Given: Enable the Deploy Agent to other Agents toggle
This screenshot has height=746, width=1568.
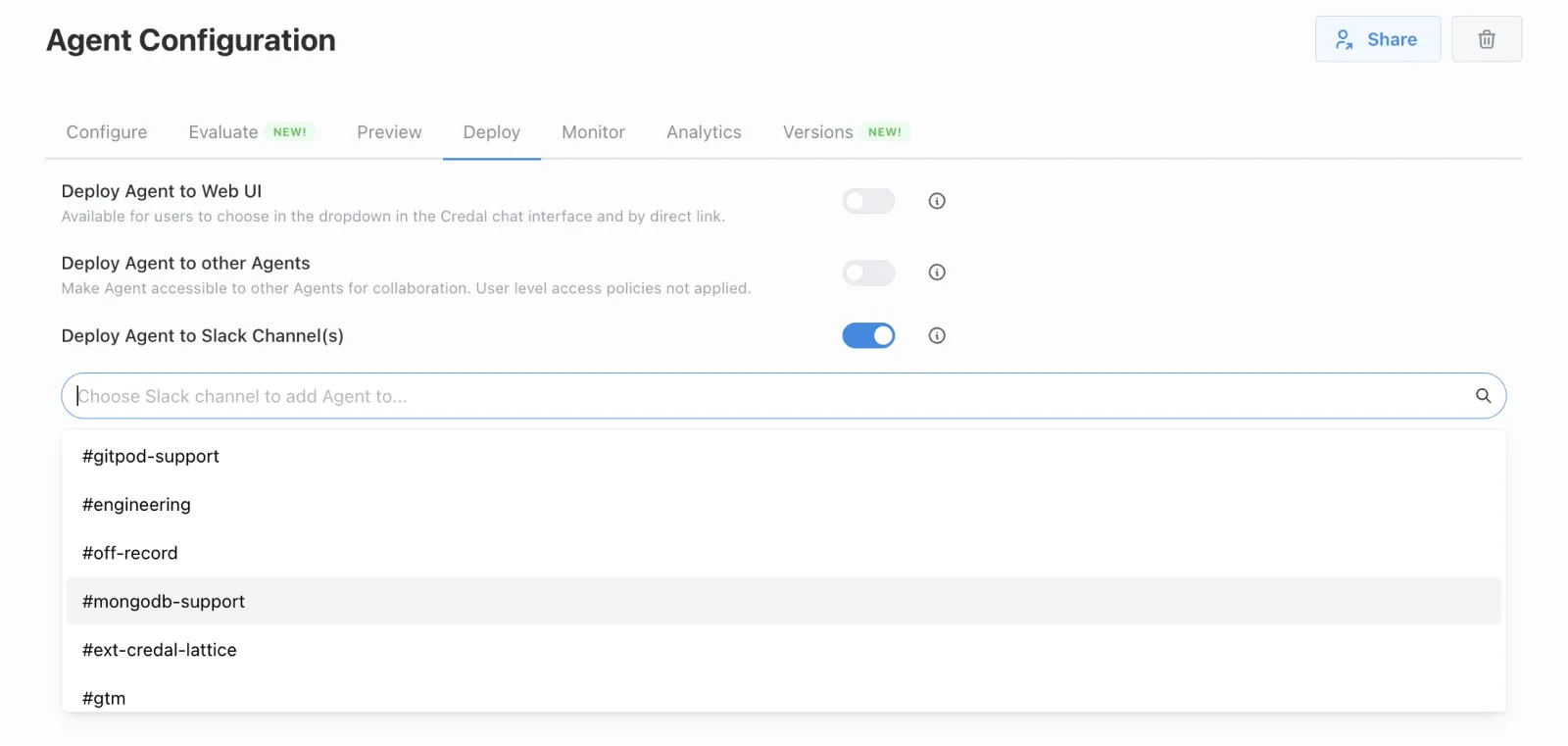Looking at the screenshot, I should 868,273.
